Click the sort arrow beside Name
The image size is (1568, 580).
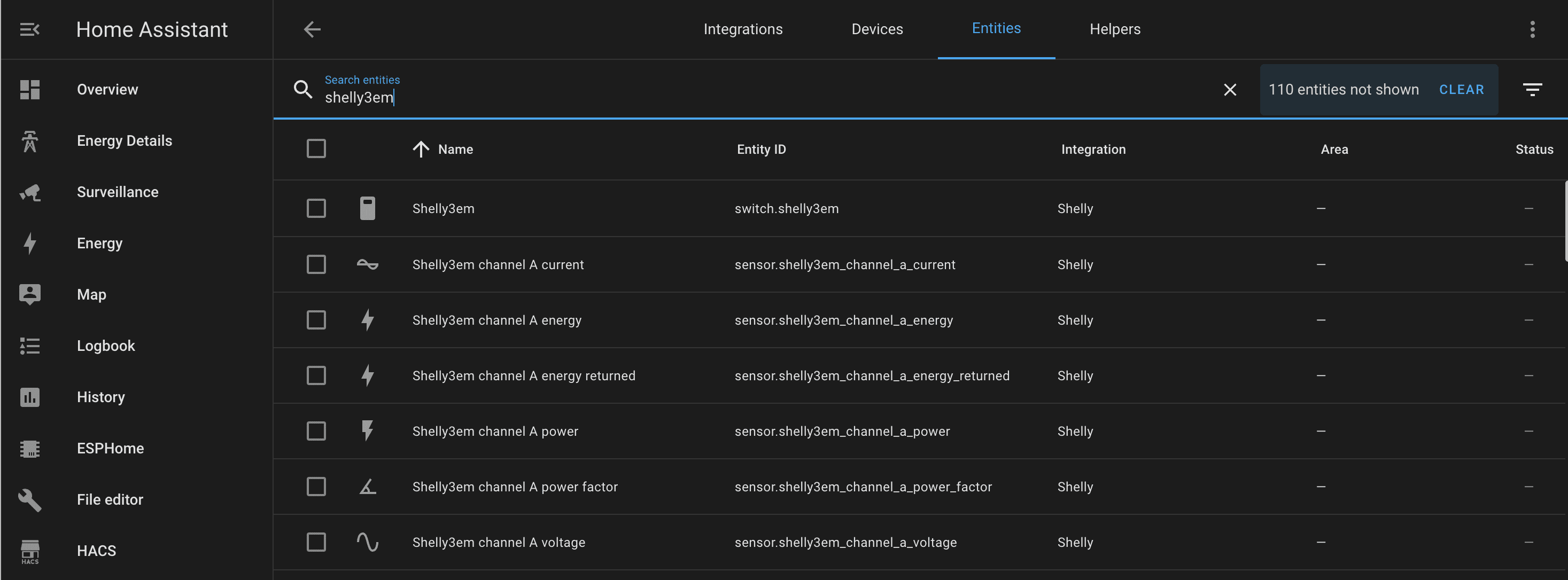[421, 149]
